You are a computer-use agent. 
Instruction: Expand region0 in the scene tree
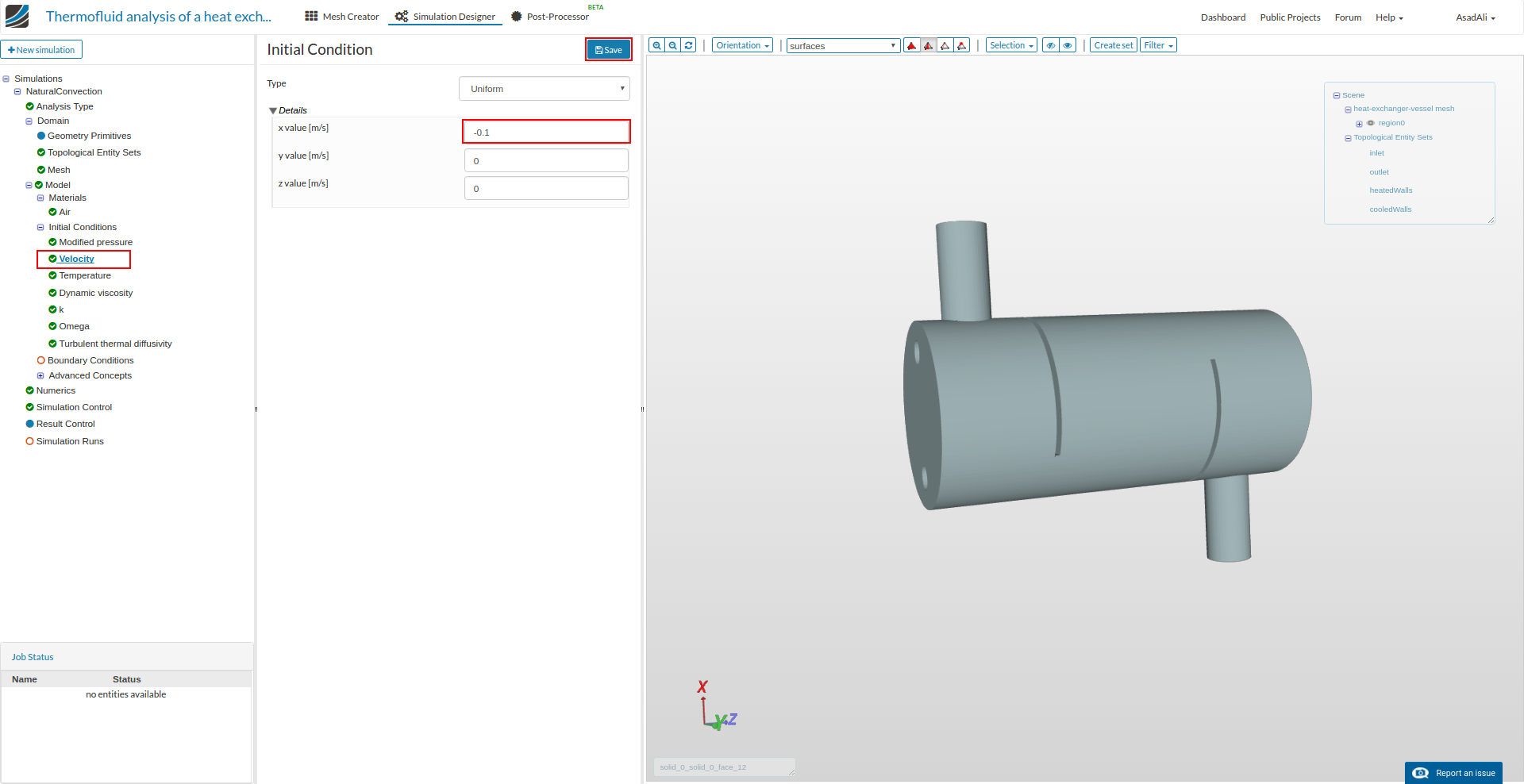tap(1359, 124)
